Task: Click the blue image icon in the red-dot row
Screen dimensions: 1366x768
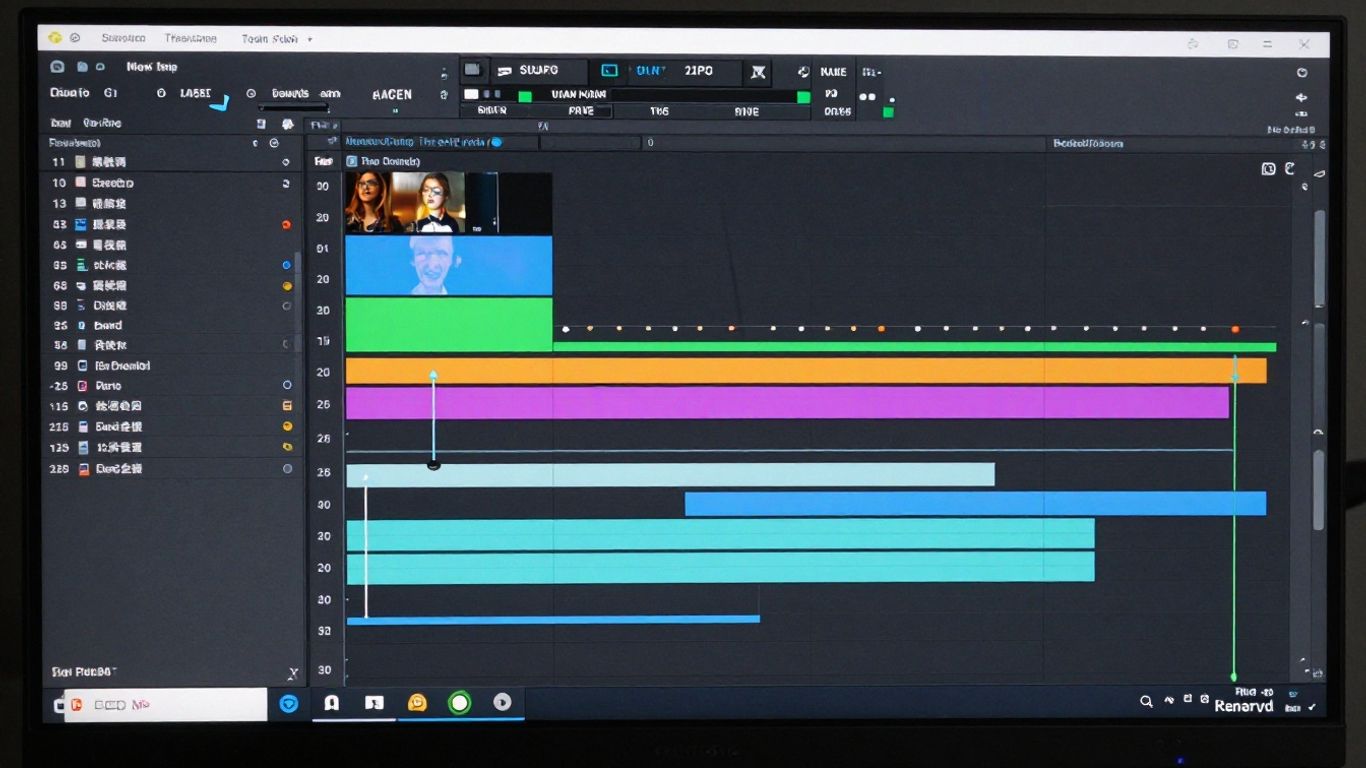Action: point(81,225)
